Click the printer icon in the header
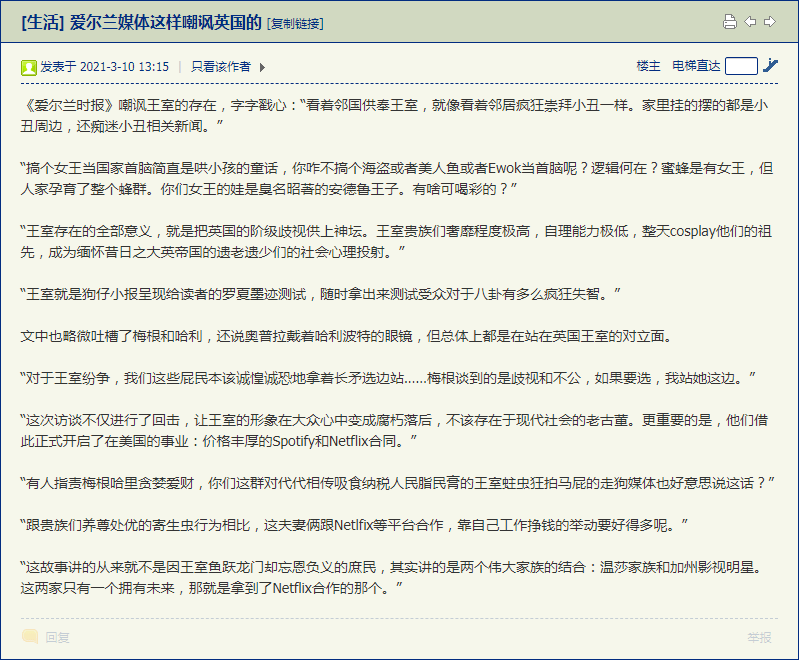Viewport: 799px width, 660px height. 730,21
